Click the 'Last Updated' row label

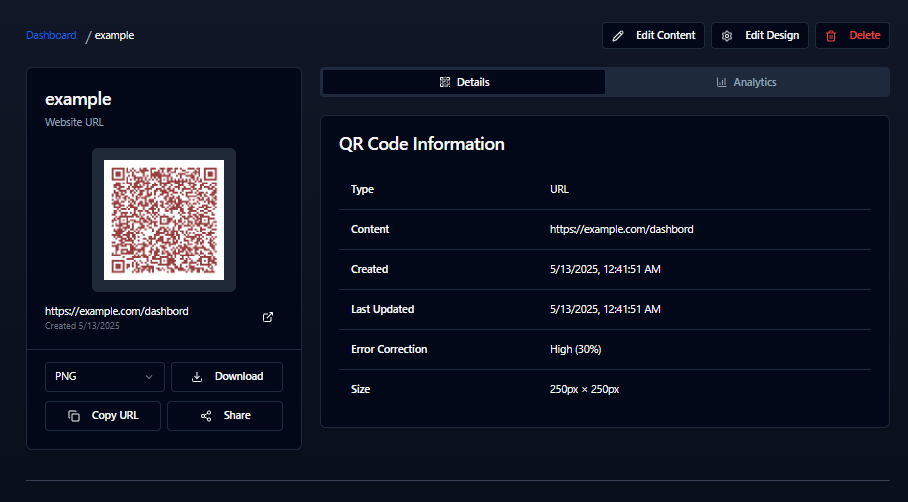(382, 309)
